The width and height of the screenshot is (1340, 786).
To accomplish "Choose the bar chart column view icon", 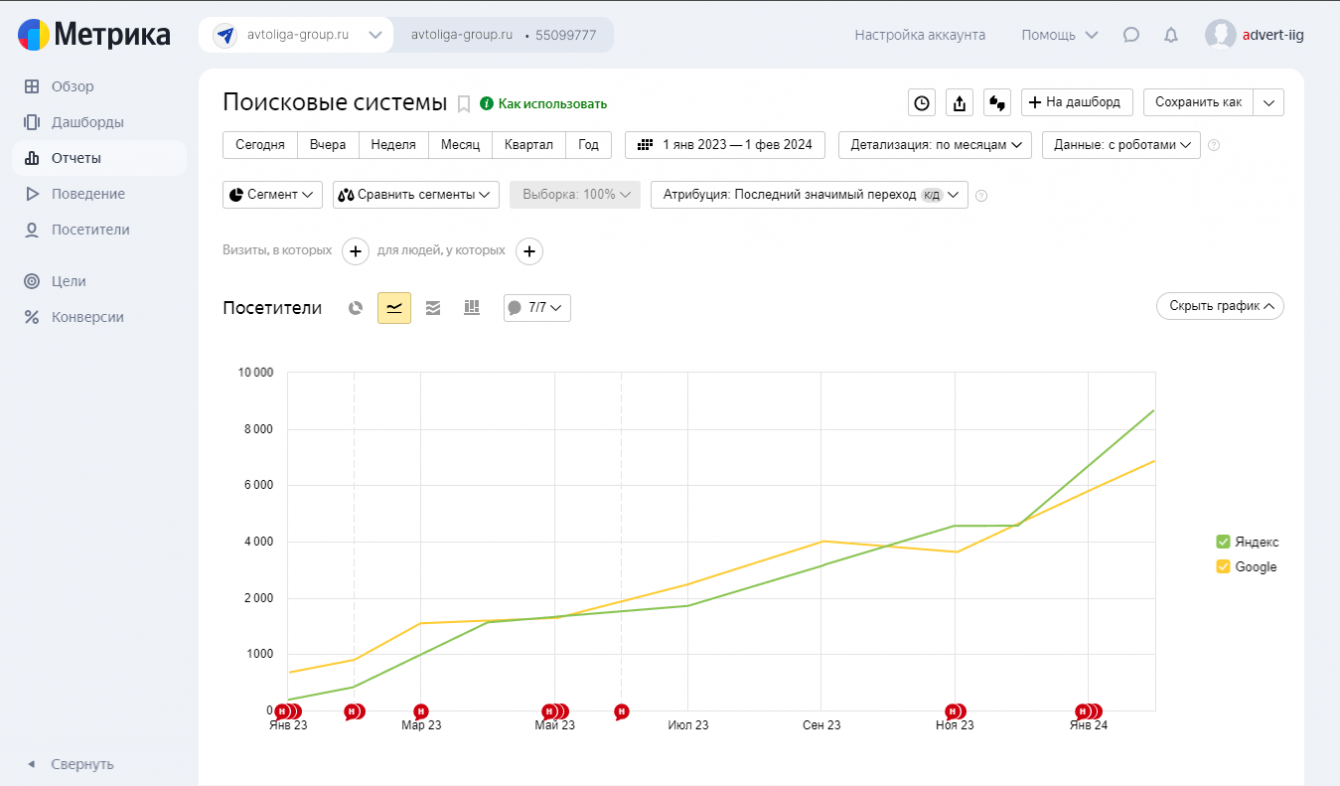I will click(472, 308).
